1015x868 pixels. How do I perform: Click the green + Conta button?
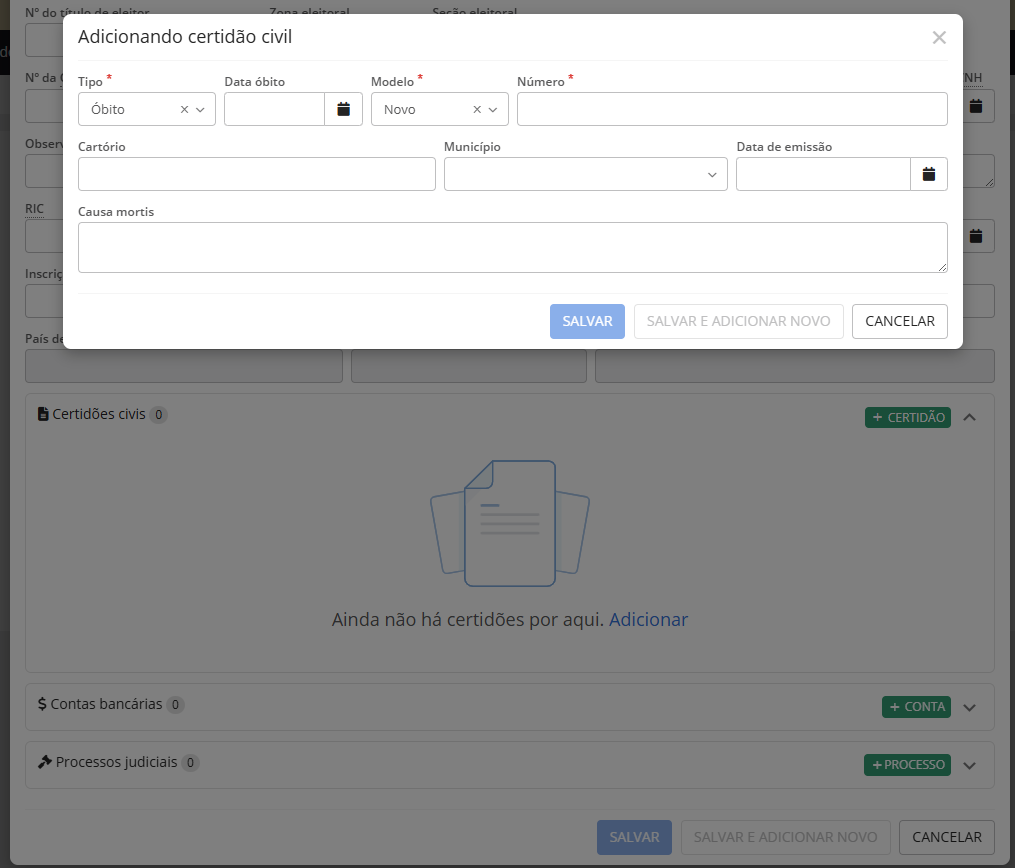click(915, 707)
